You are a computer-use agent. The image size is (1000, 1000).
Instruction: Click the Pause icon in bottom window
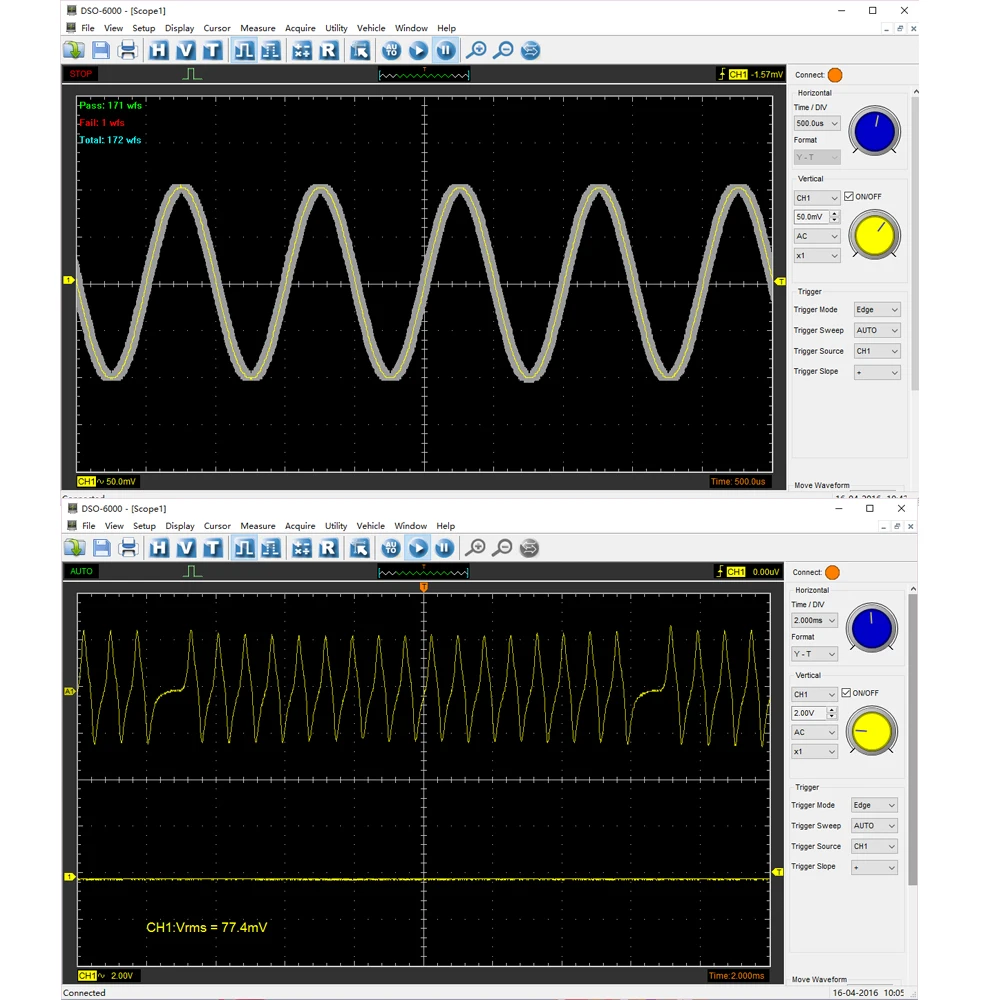(x=445, y=548)
